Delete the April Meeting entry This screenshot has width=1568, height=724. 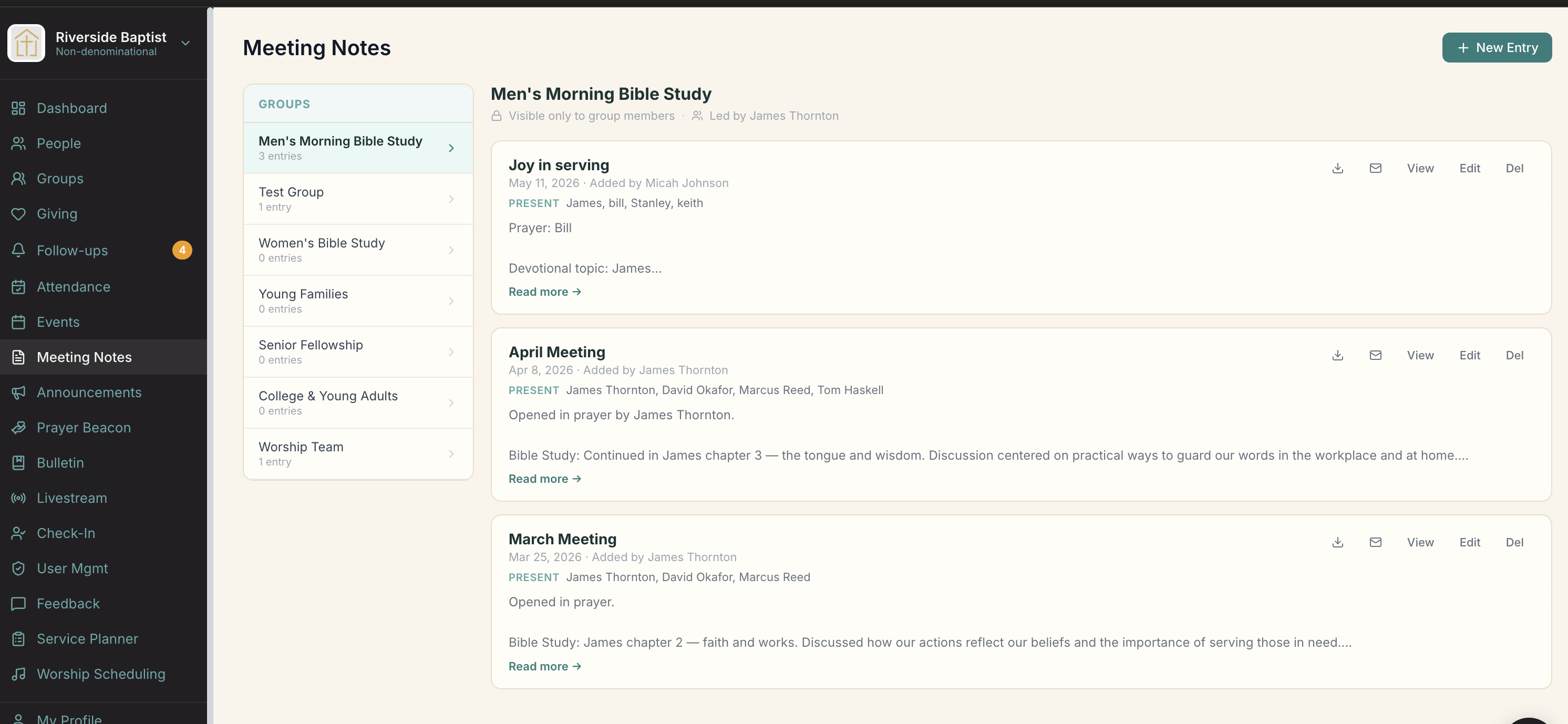click(x=1514, y=355)
